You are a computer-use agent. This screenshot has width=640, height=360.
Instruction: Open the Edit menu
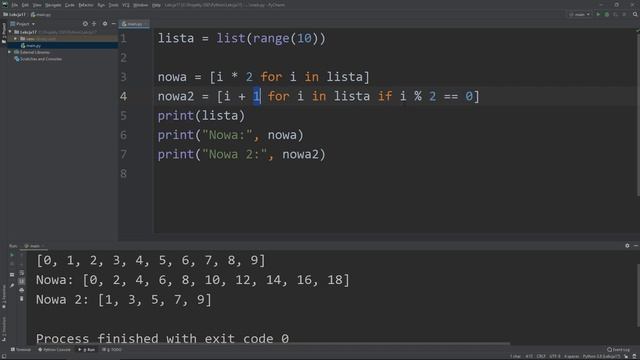(x=25, y=5)
